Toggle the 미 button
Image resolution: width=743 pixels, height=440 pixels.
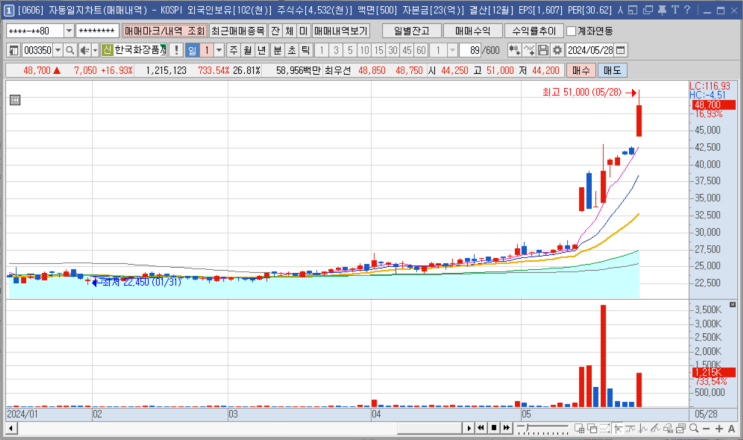coord(303,31)
